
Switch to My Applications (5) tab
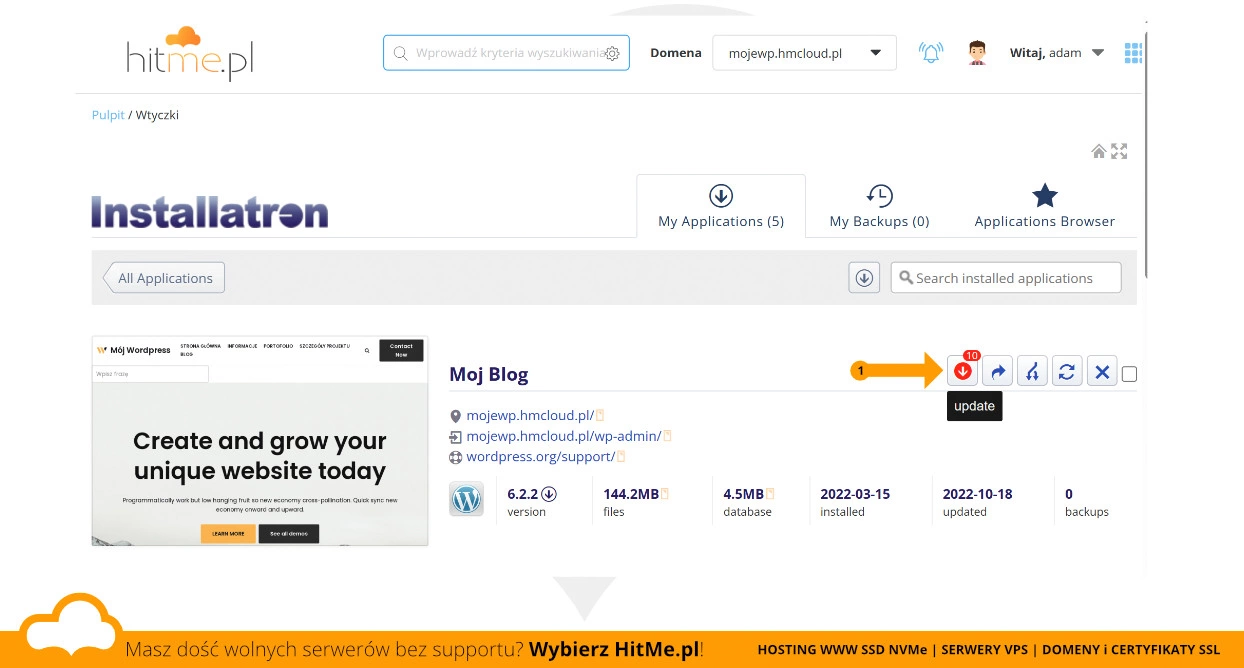click(721, 206)
